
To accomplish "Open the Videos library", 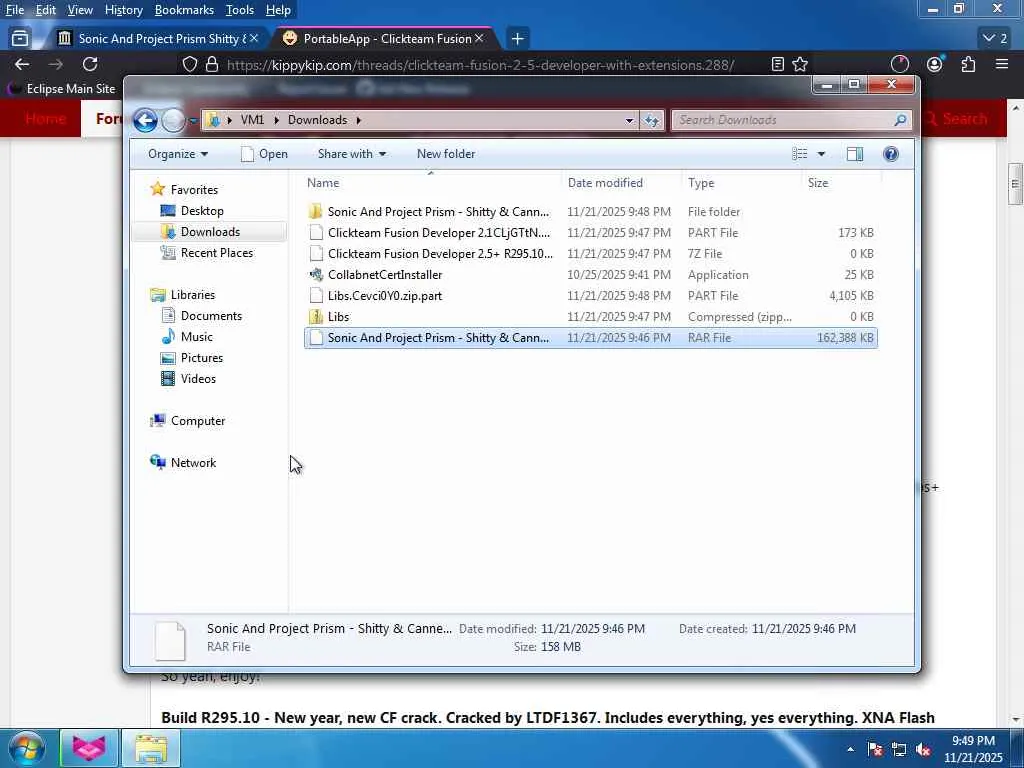I will tap(198, 379).
